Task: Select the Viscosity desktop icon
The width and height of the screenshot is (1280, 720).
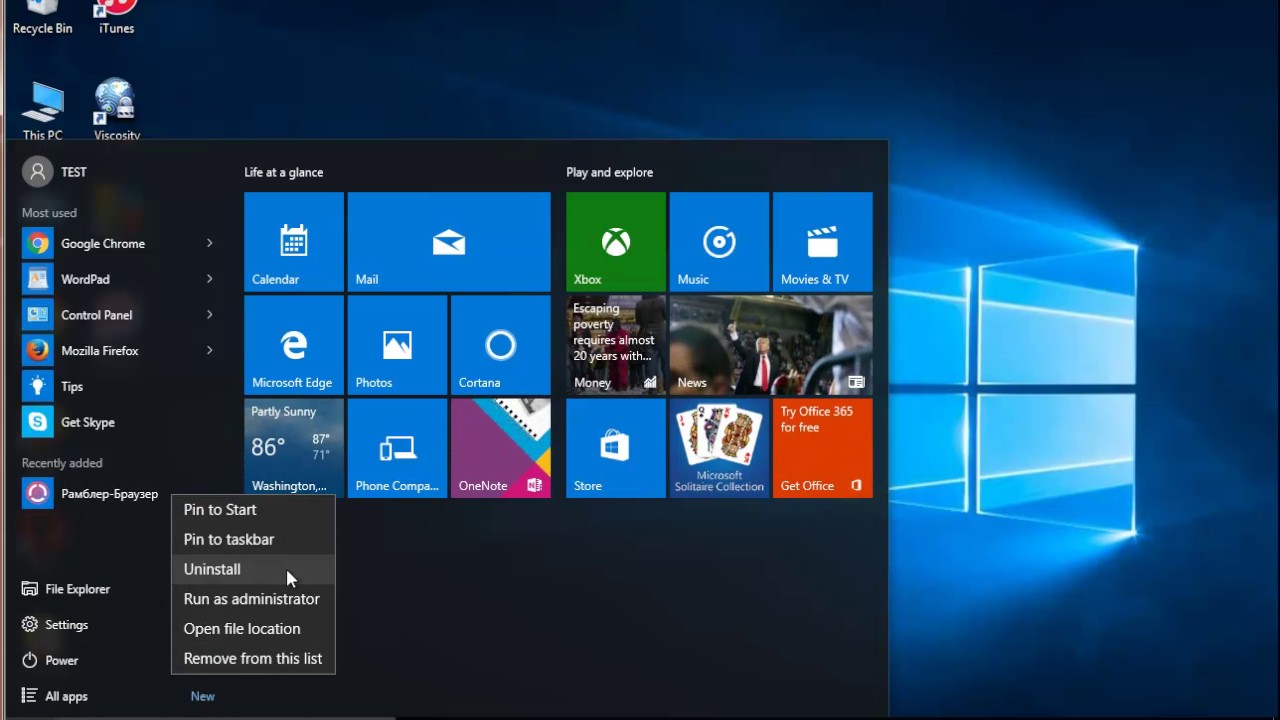Action: [x=116, y=110]
